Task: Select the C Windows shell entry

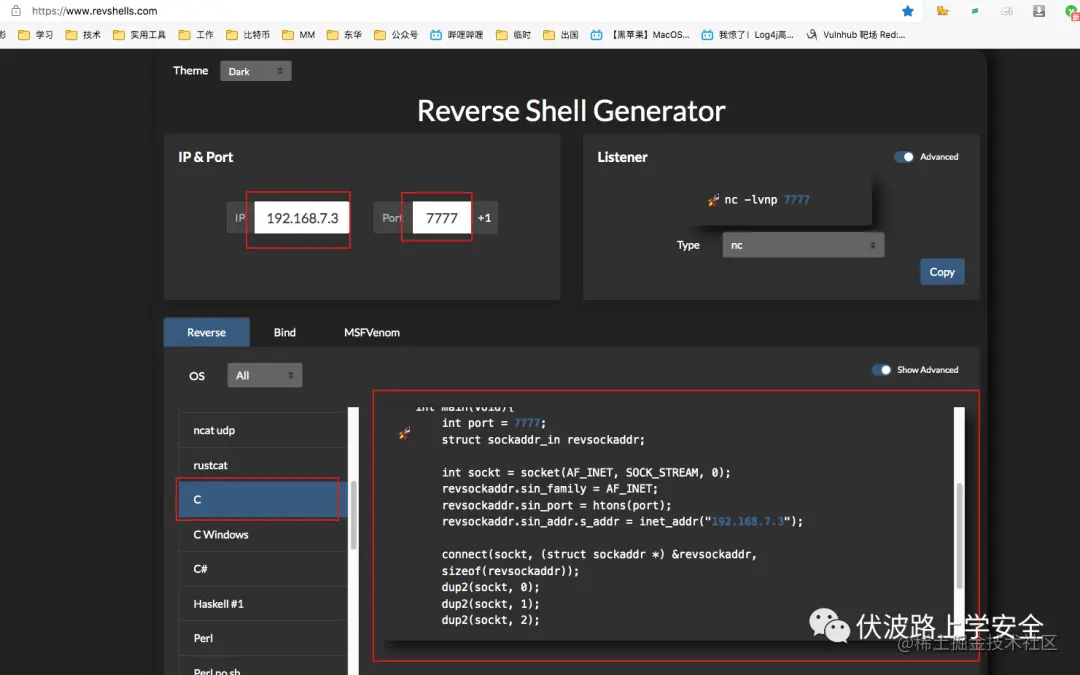Action: [x=263, y=534]
